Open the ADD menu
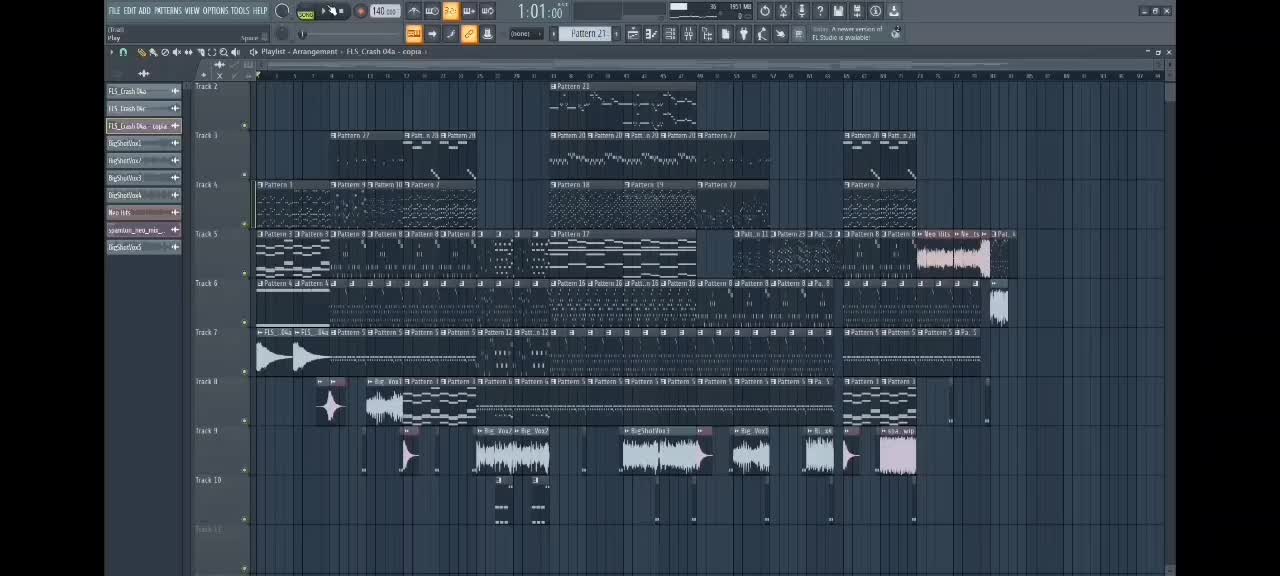1280x576 pixels. (145, 11)
